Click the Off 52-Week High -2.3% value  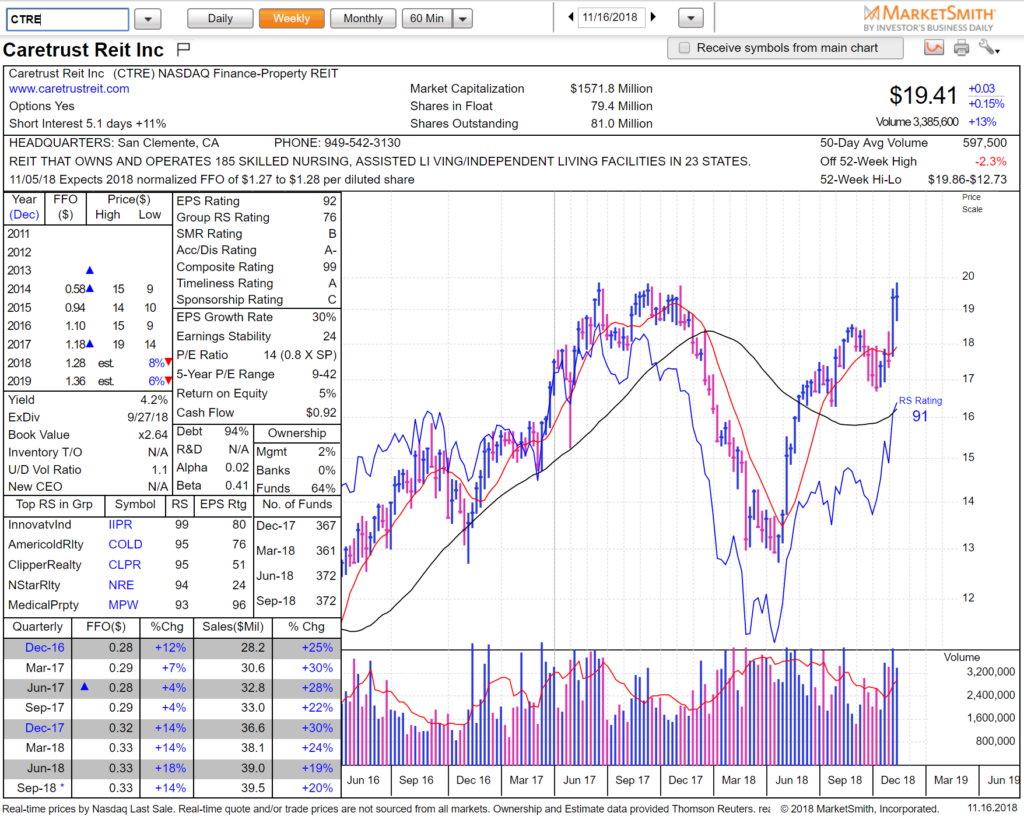pyautogui.click(x=991, y=162)
